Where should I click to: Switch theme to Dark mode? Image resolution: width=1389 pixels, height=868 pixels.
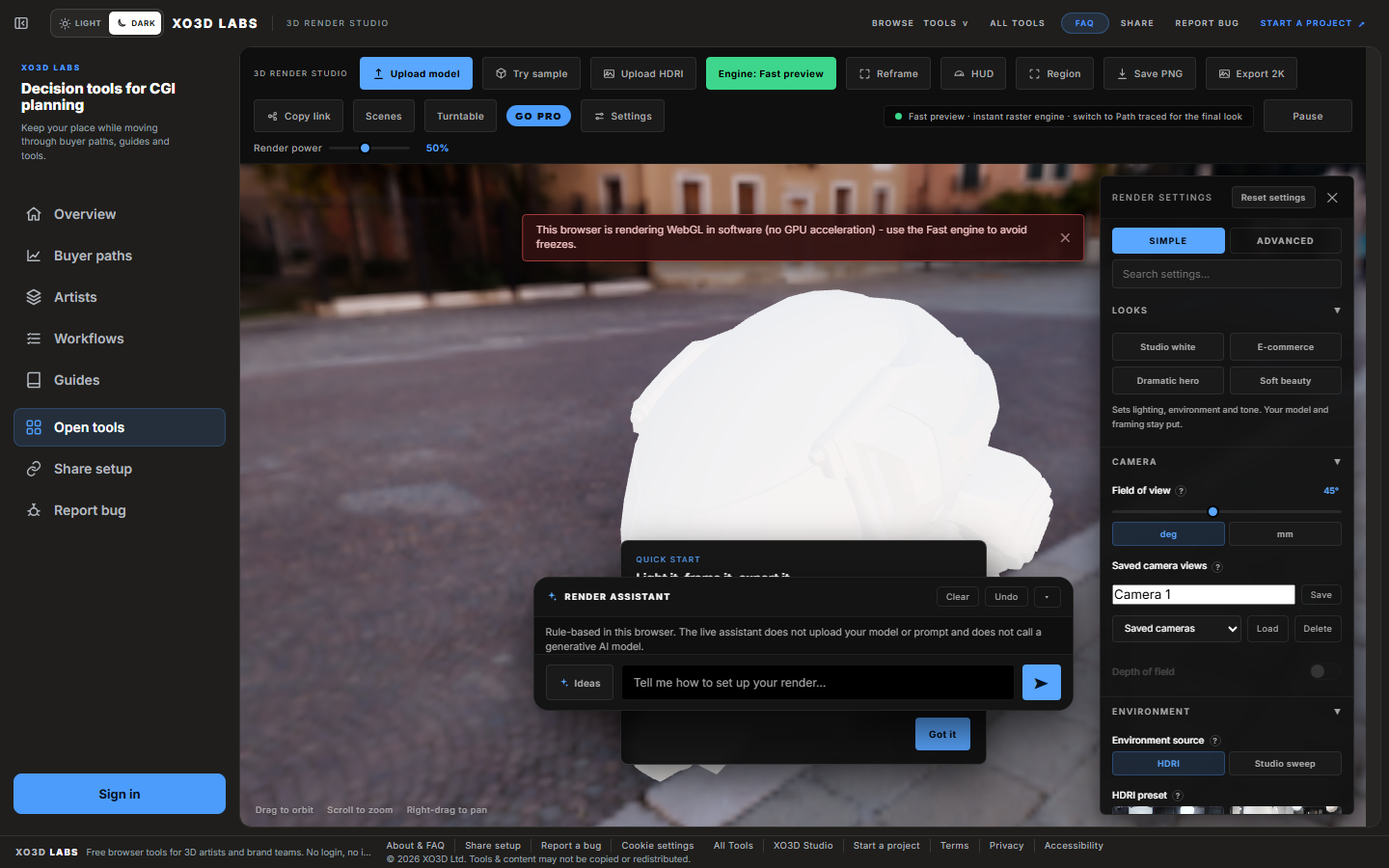135,23
